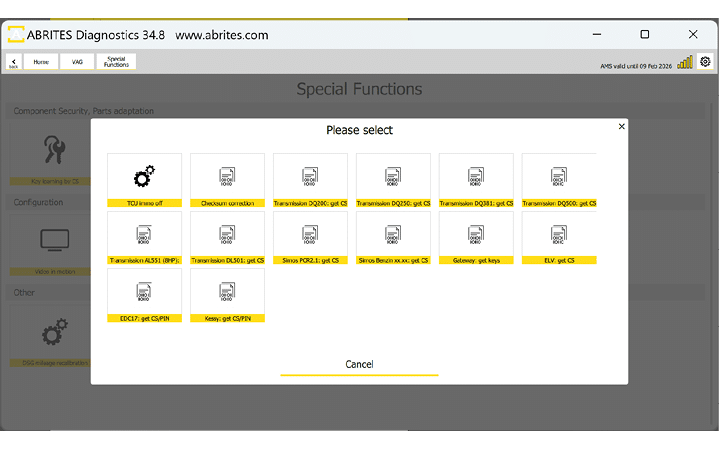Select the TCU immo off function

click(x=144, y=180)
